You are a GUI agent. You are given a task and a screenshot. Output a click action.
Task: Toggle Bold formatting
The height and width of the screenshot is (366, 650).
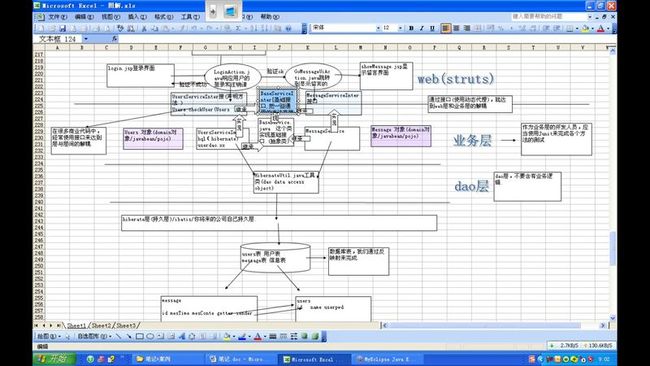click(411, 28)
